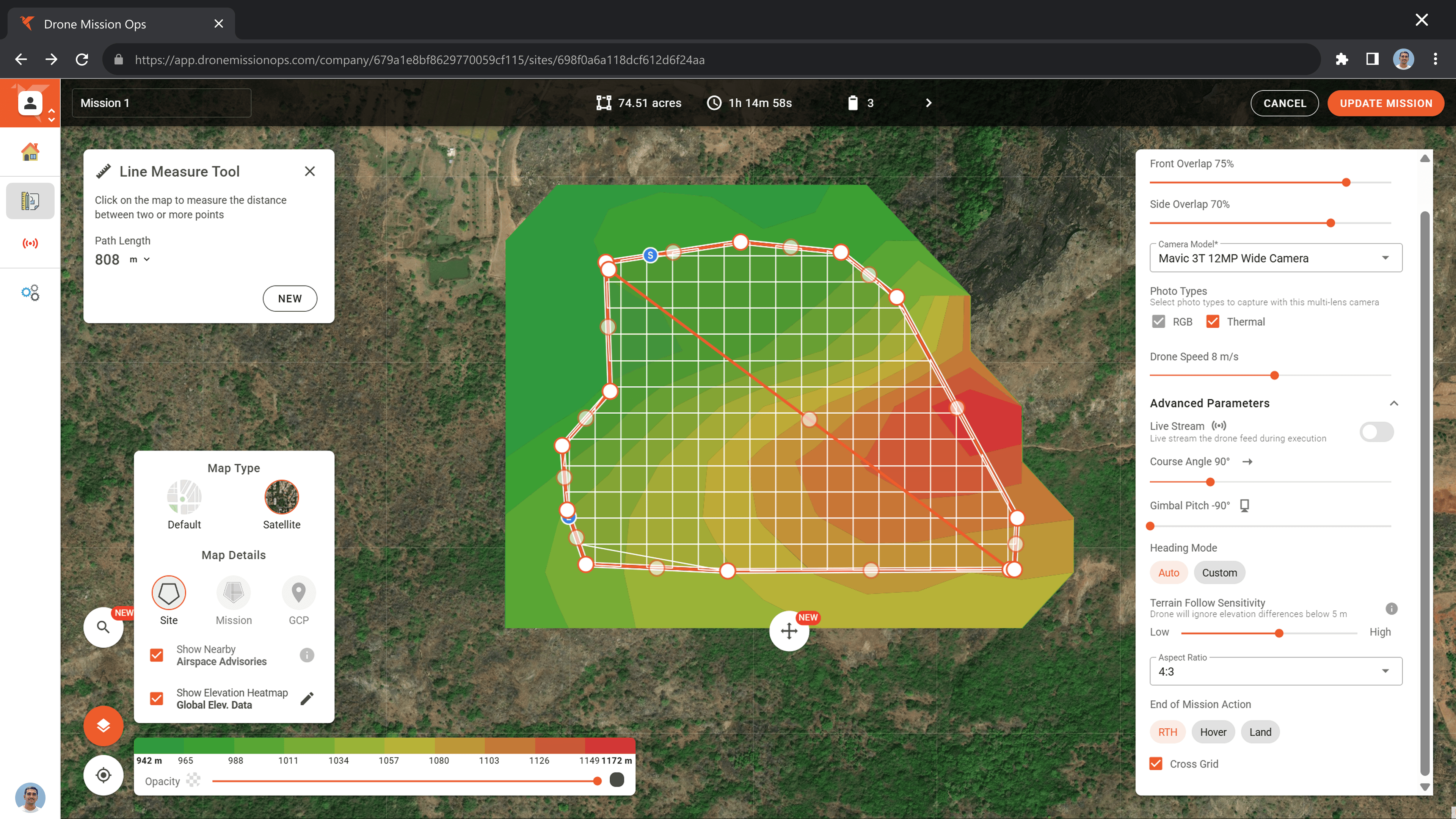Screen dimensions: 1456x819
Task: Close the Line Measure Tool panel
Action: (x=310, y=171)
